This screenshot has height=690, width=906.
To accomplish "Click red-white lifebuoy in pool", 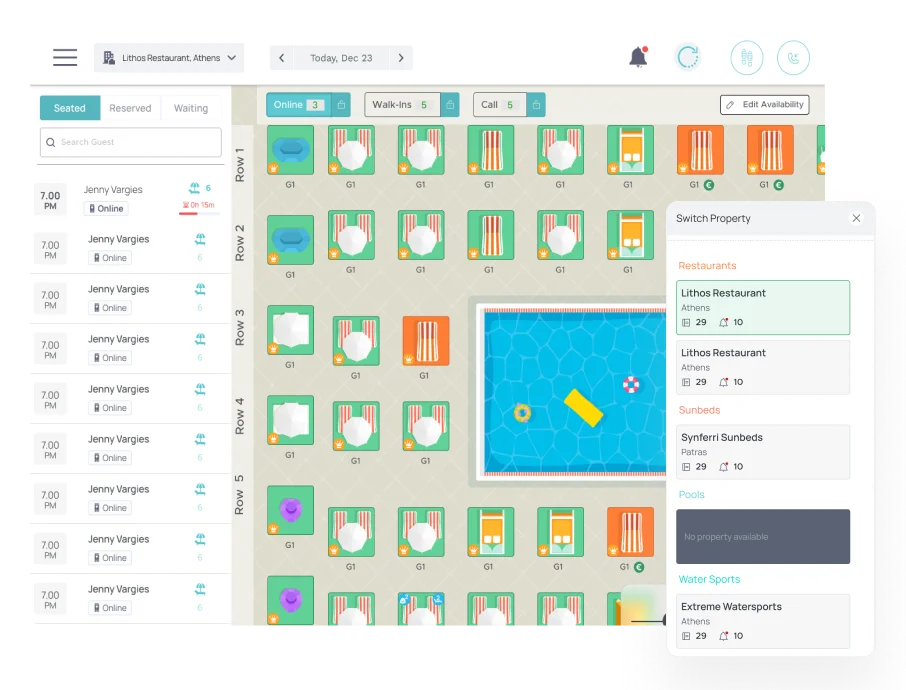I will [x=631, y=384].
